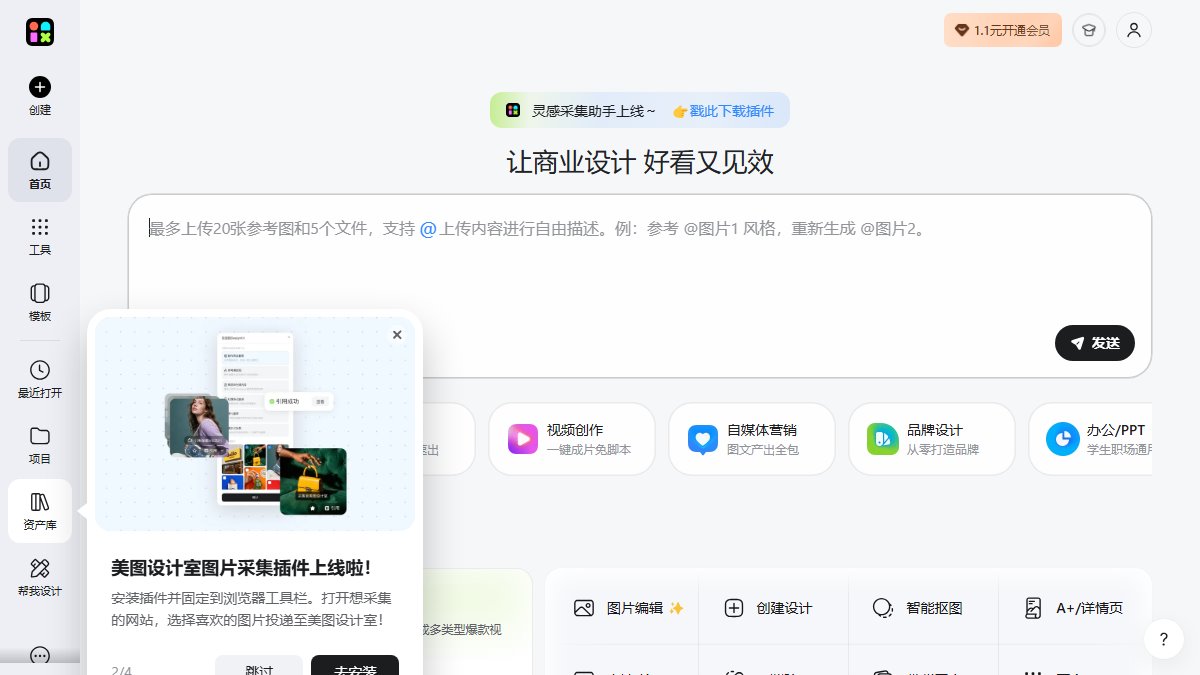Click the 办公/PPT blue pie icon
Screen dimensions: 1200x675
point(1062,439)
